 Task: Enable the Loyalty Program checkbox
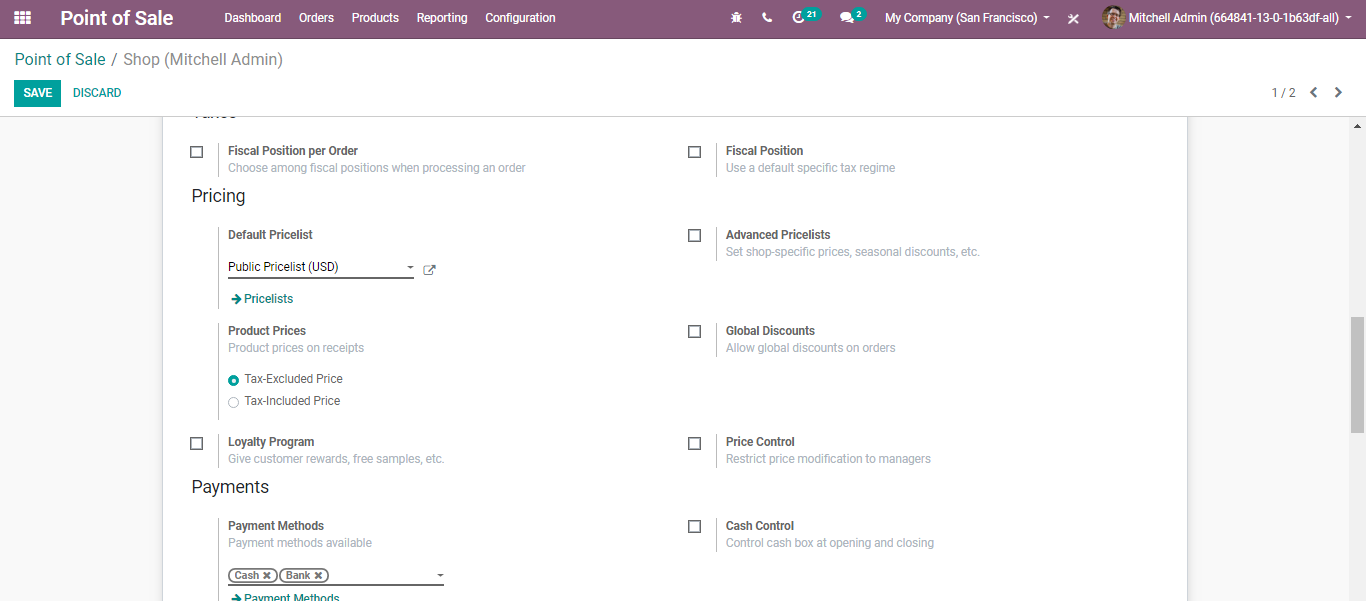pyautogui.click(x=197, y=443)
